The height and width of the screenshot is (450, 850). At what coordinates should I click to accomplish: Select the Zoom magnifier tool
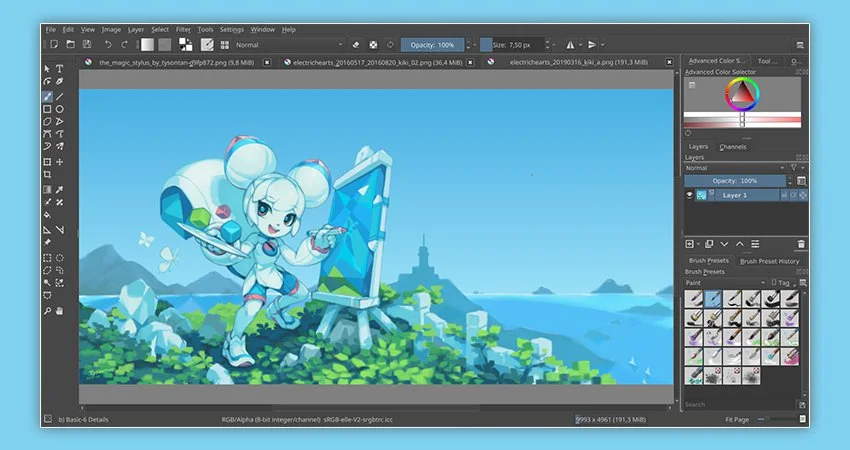pyautogui.click(x=47, y=311)
